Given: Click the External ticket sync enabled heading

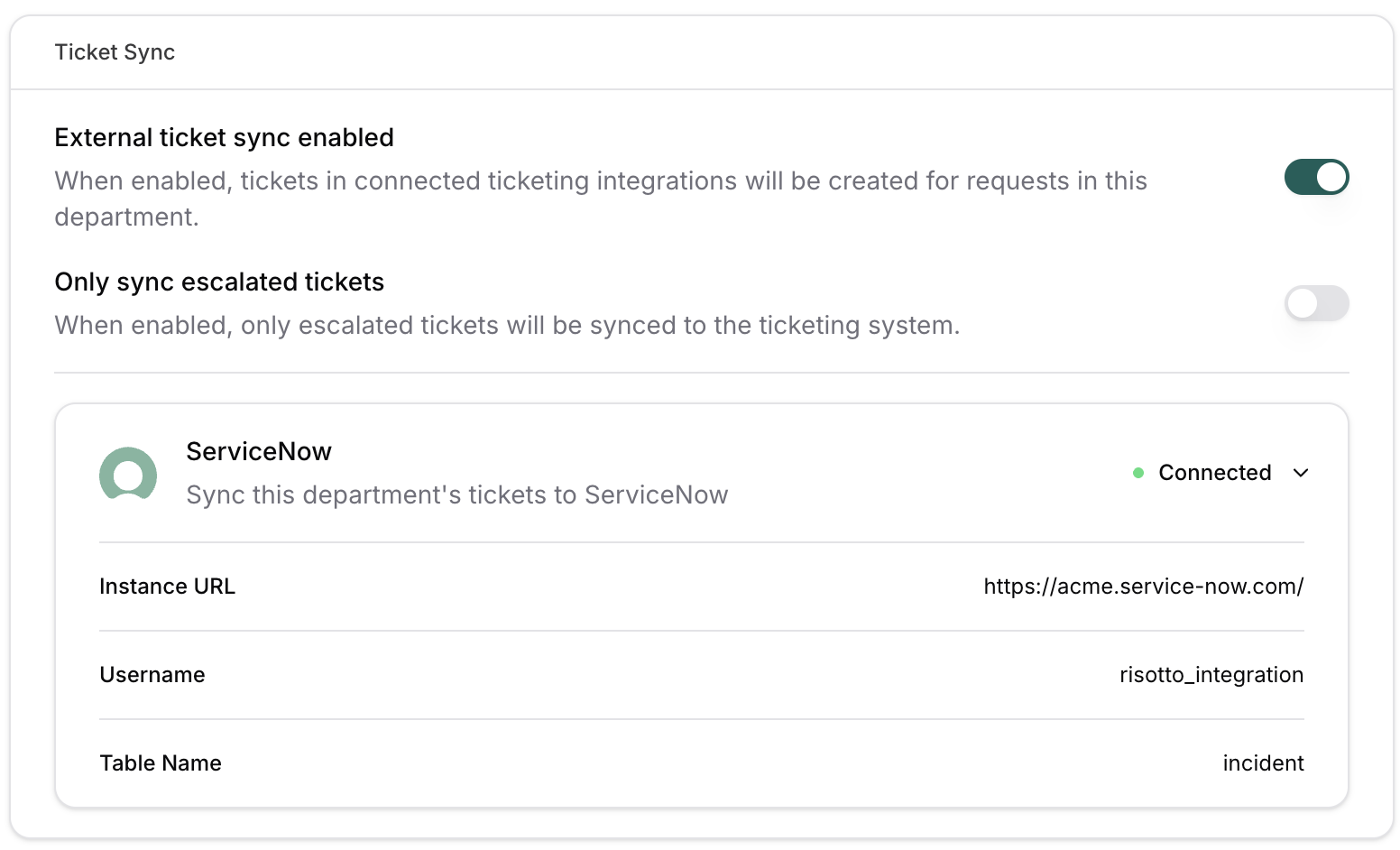Looking at the screenshot, I should point(224,137).
